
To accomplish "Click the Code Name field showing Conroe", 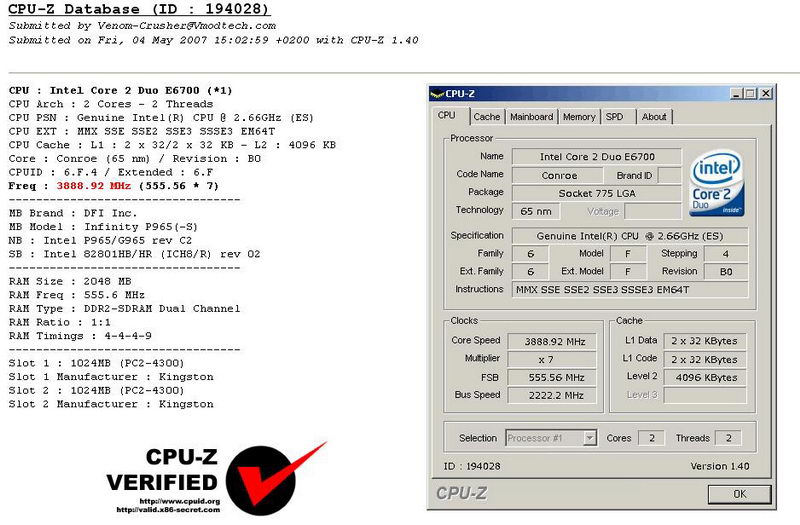I will pyautogui.click(x=558, y=176).
